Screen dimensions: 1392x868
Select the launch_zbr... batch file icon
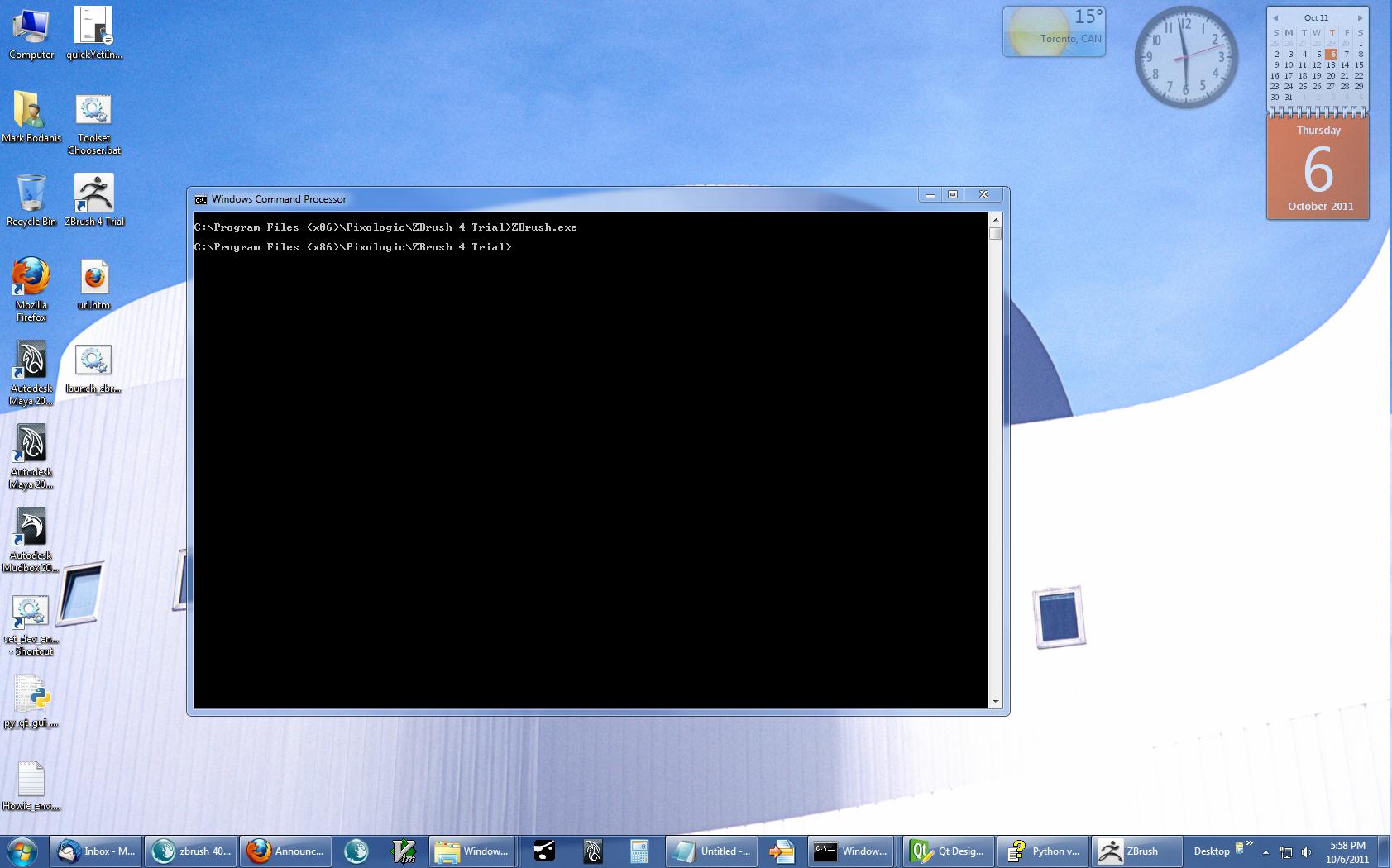click(93, 367)
